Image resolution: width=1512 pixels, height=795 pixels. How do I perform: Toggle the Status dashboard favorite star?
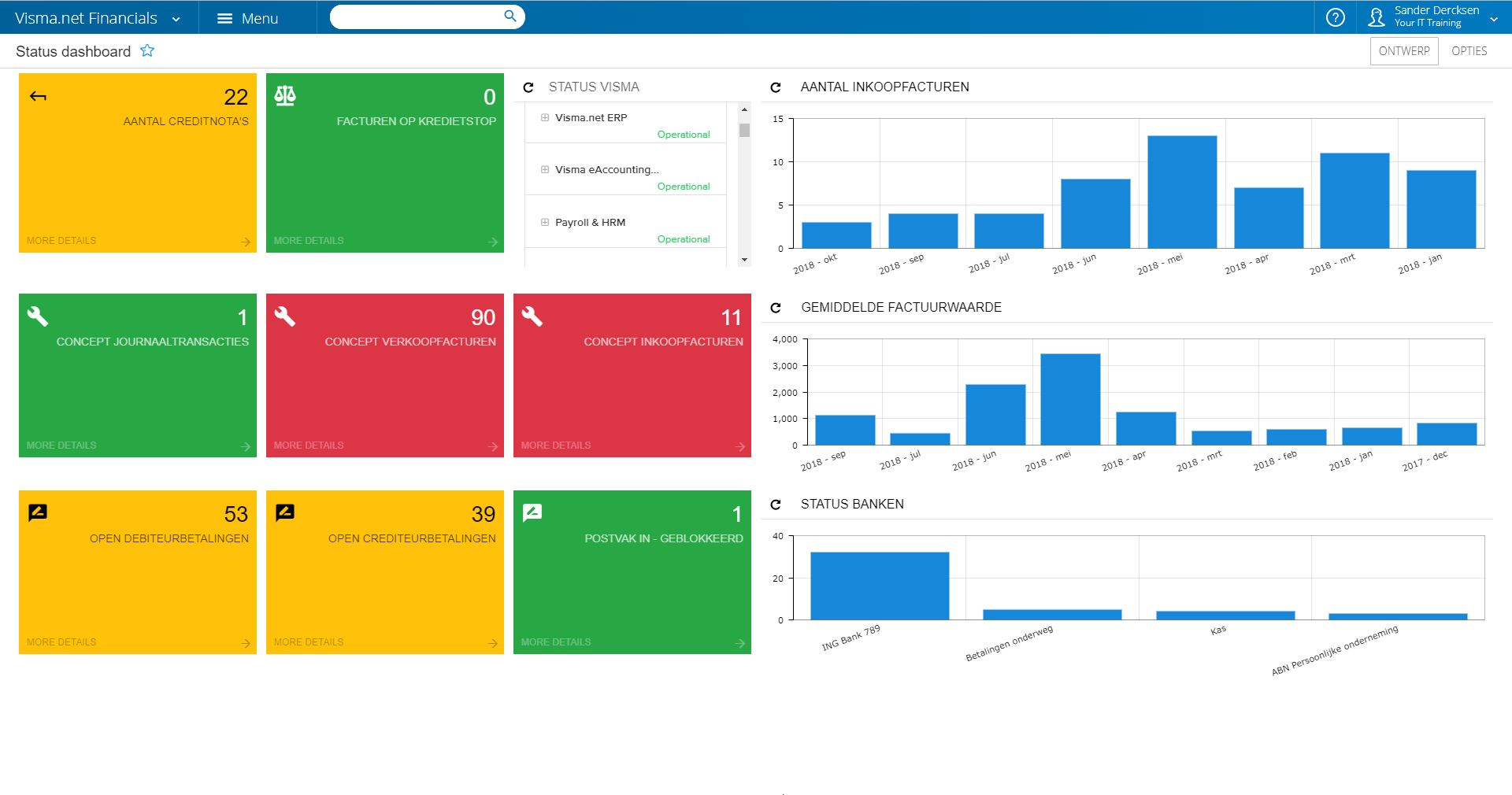[x=147, y=50]
